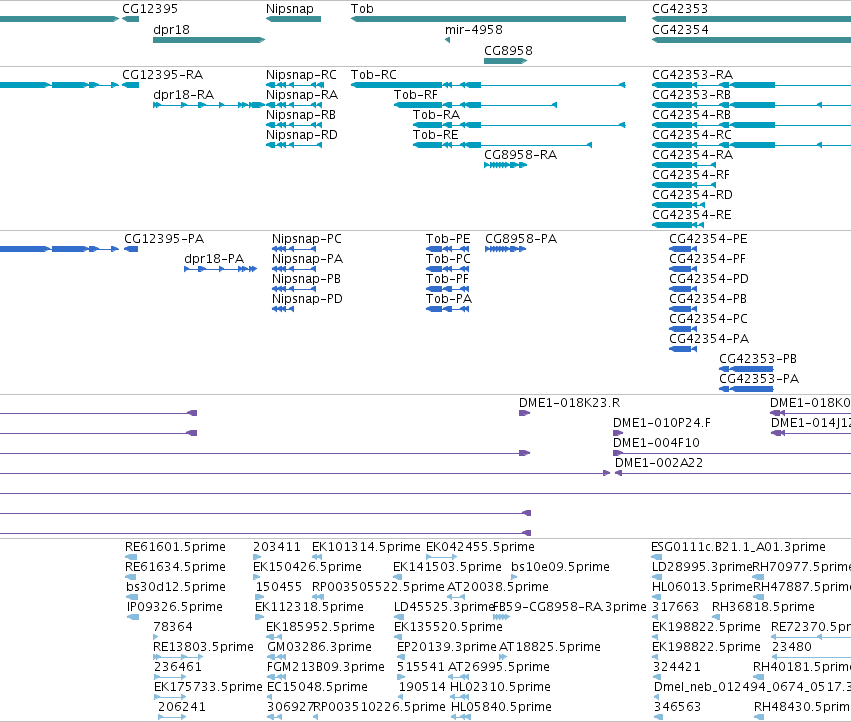Click the mir-4958 feature label

point(474,30)
